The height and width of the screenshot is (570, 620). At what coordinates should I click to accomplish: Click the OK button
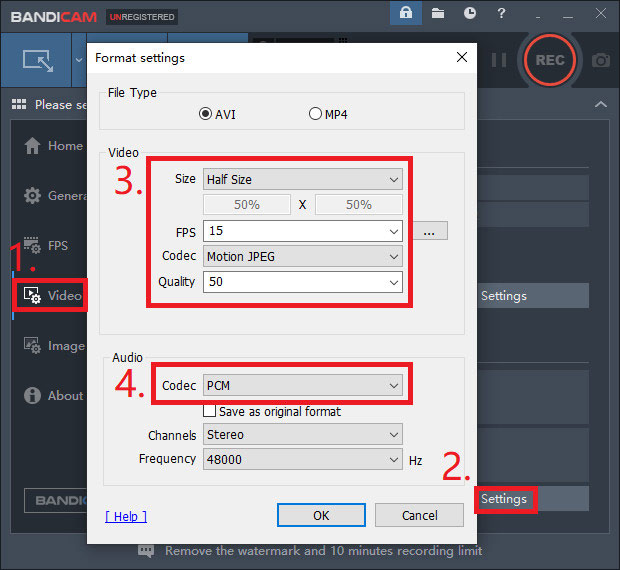pyautogui.click(x=321, y=516)
